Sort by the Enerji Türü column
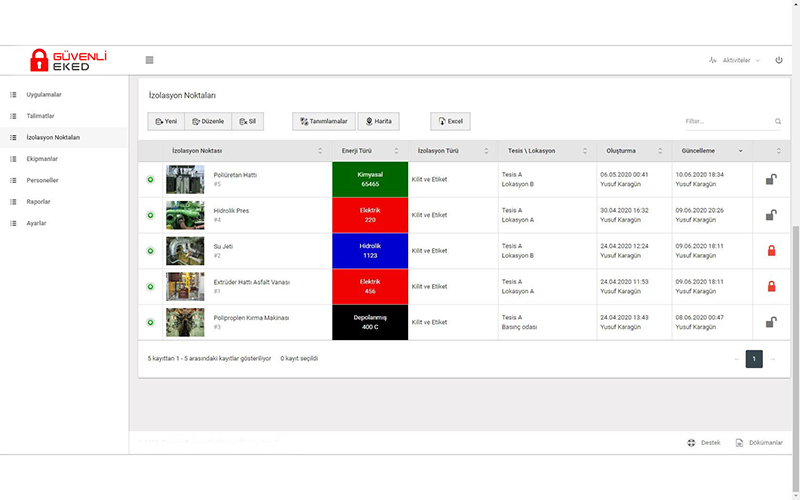The height and width of the screenshot is (500, 800). pos(369,151)
